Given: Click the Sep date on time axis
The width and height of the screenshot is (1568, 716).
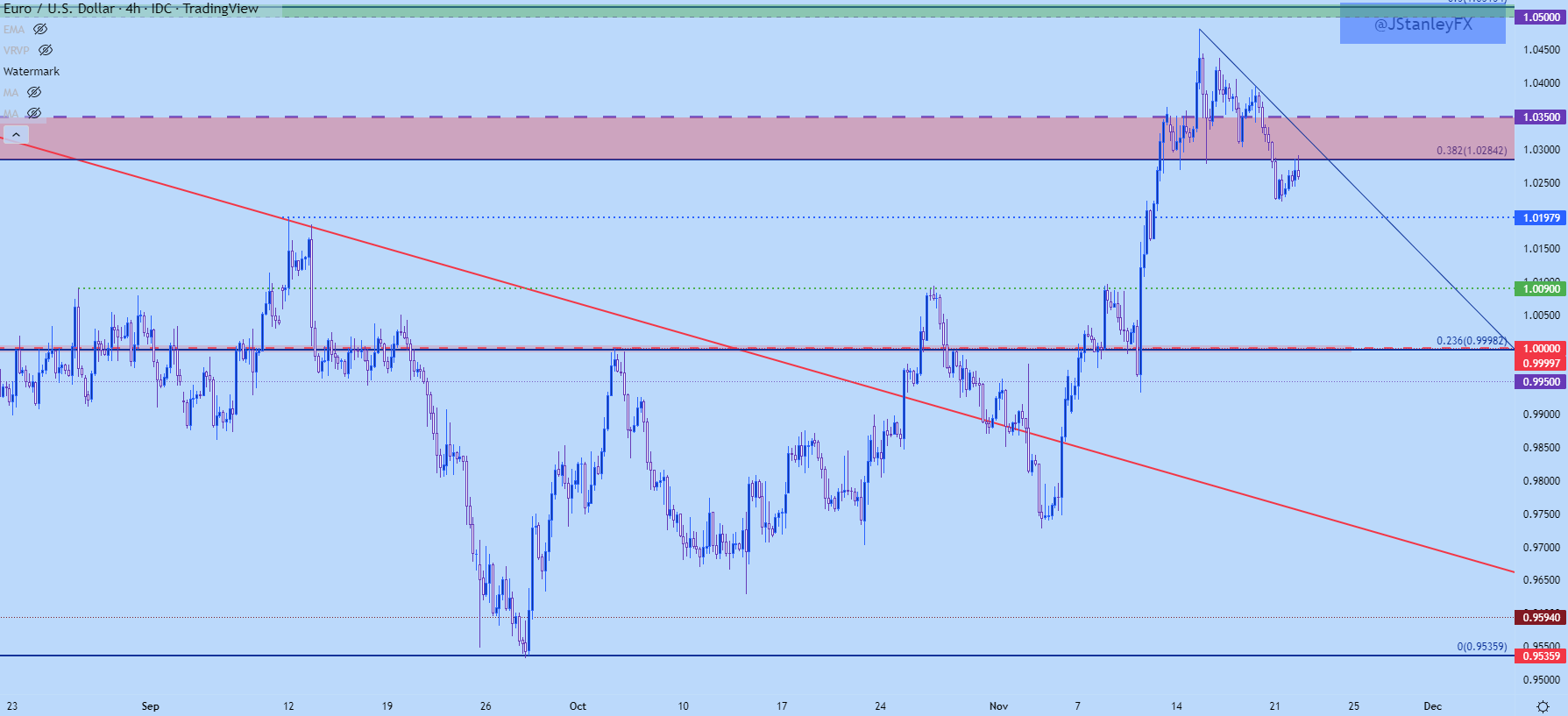Looking at the screenshot, I should [x=150, y=706].
